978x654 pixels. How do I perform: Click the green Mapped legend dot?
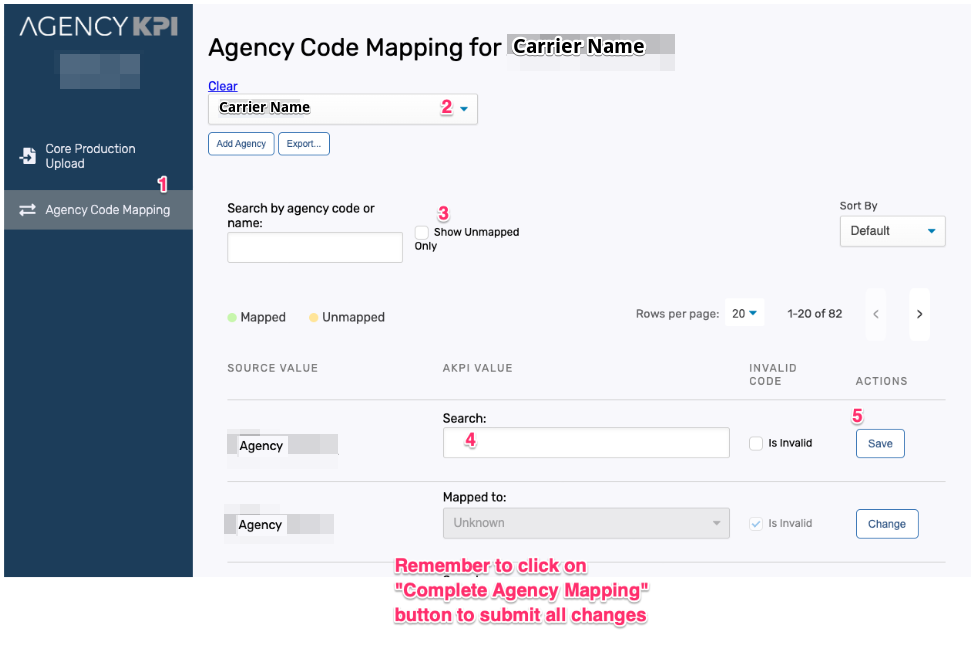232,317
